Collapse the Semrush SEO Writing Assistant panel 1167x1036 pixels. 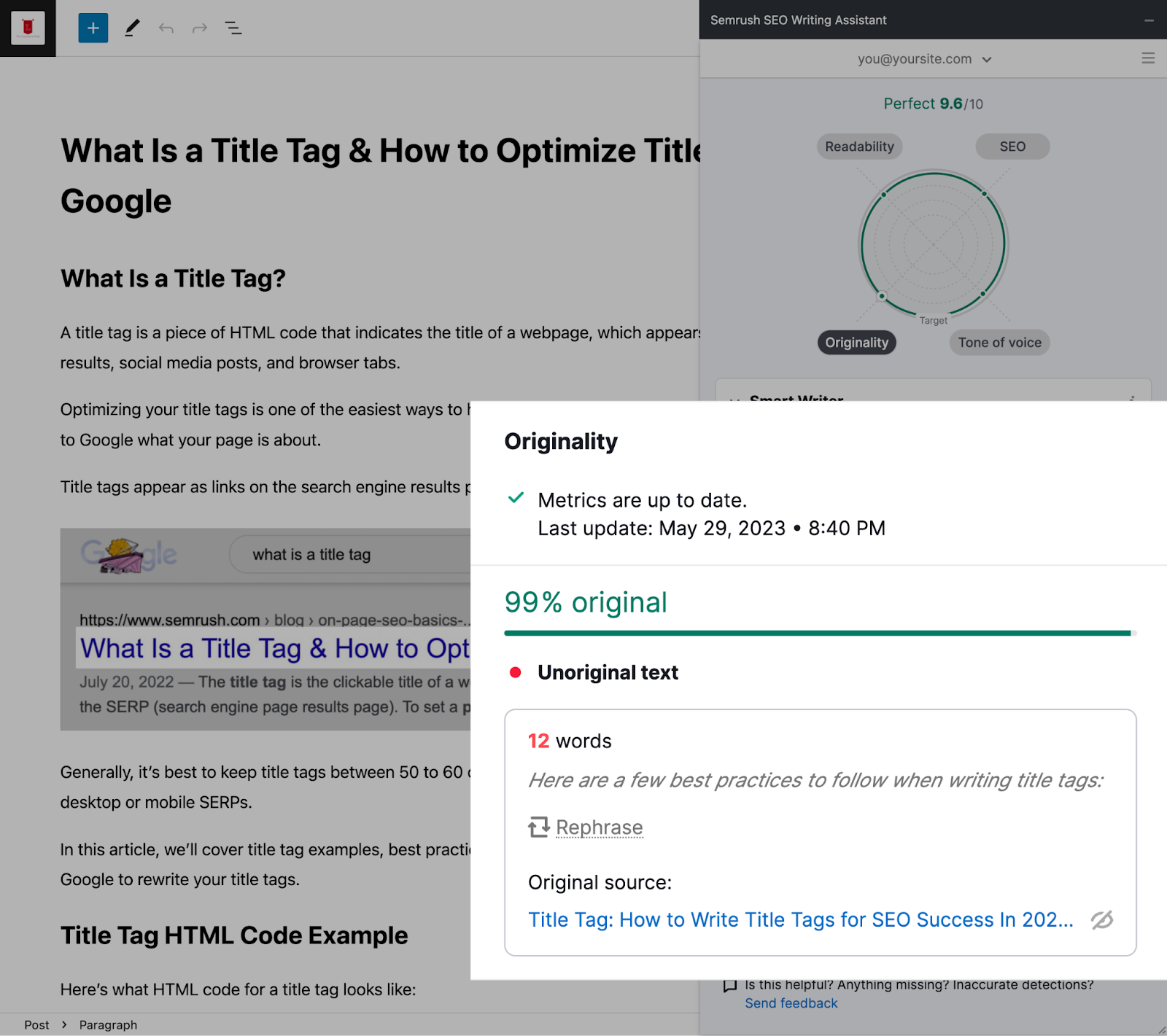pyautogui.click(x=1149, y=20)
